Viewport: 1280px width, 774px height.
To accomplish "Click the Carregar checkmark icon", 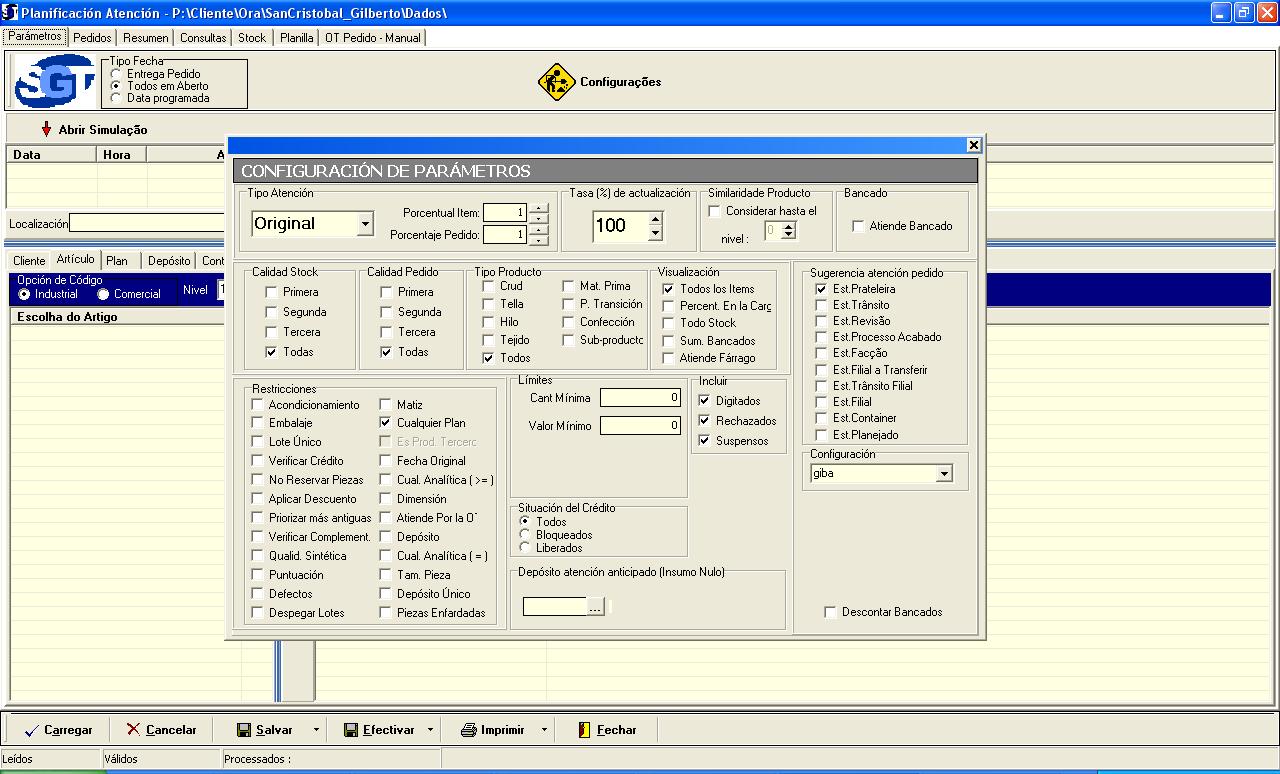I will pyautogui.click(x=31, y=730).
